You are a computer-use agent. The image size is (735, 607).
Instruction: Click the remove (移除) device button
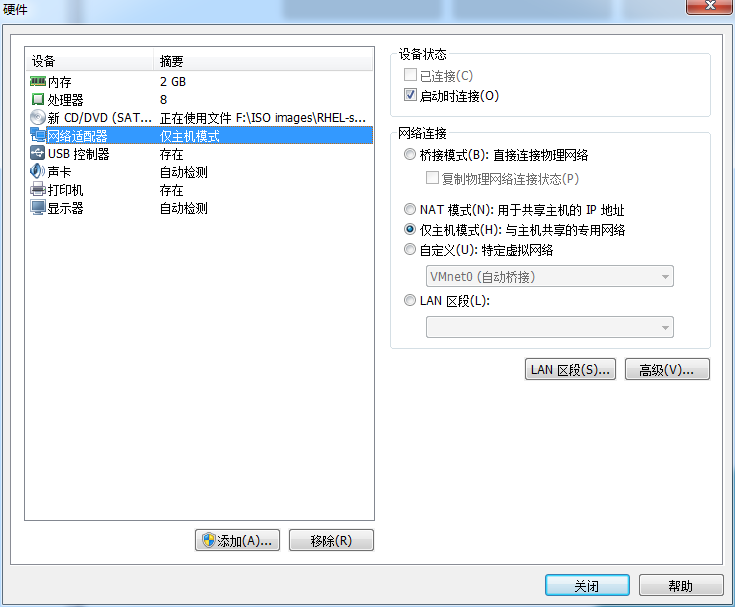tap(331, 540)
